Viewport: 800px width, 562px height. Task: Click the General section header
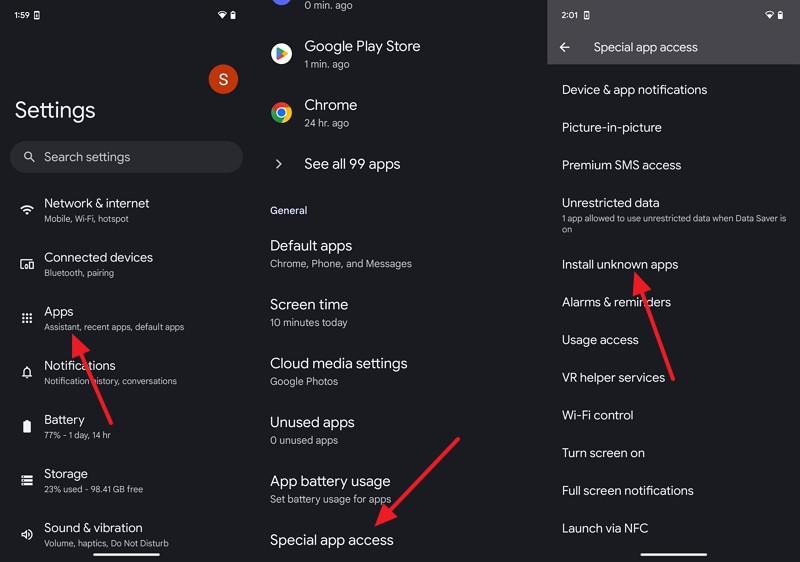pyautogui.click(x=288, y=211)
